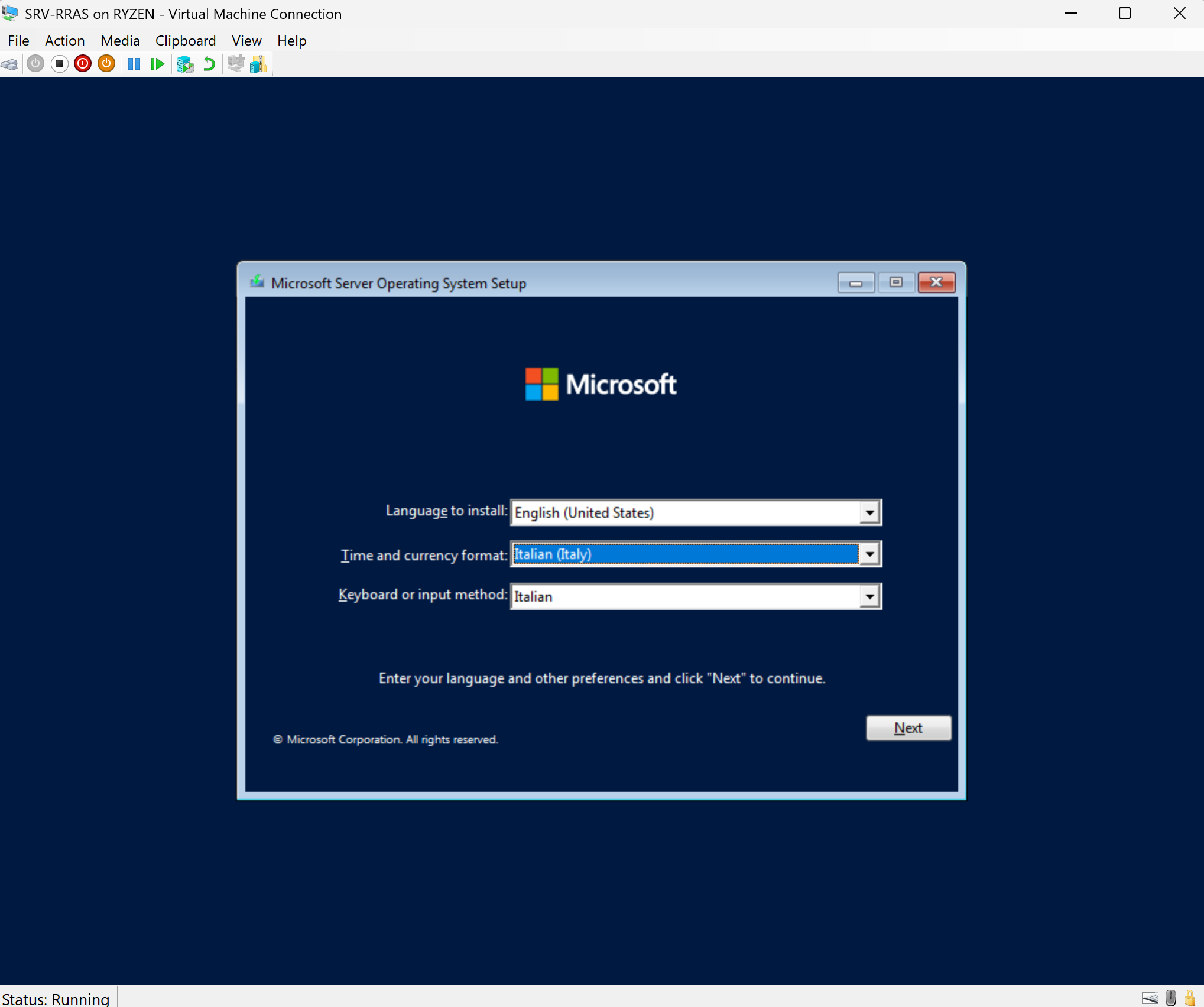Pause the virtual machine
The image size is (1204, 1007).
tap(134, 64)
